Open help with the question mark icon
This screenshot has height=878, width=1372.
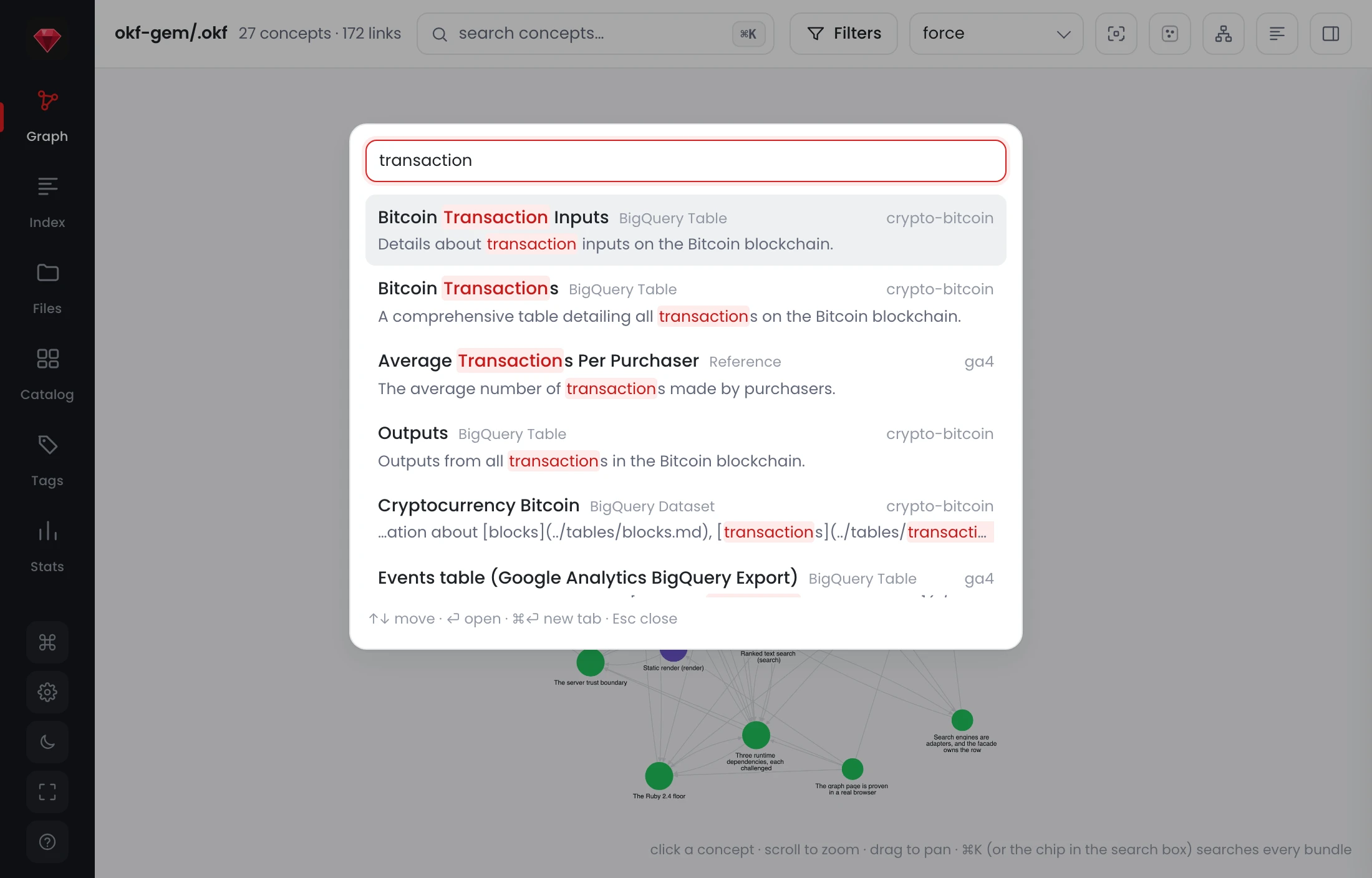[47, 842]
